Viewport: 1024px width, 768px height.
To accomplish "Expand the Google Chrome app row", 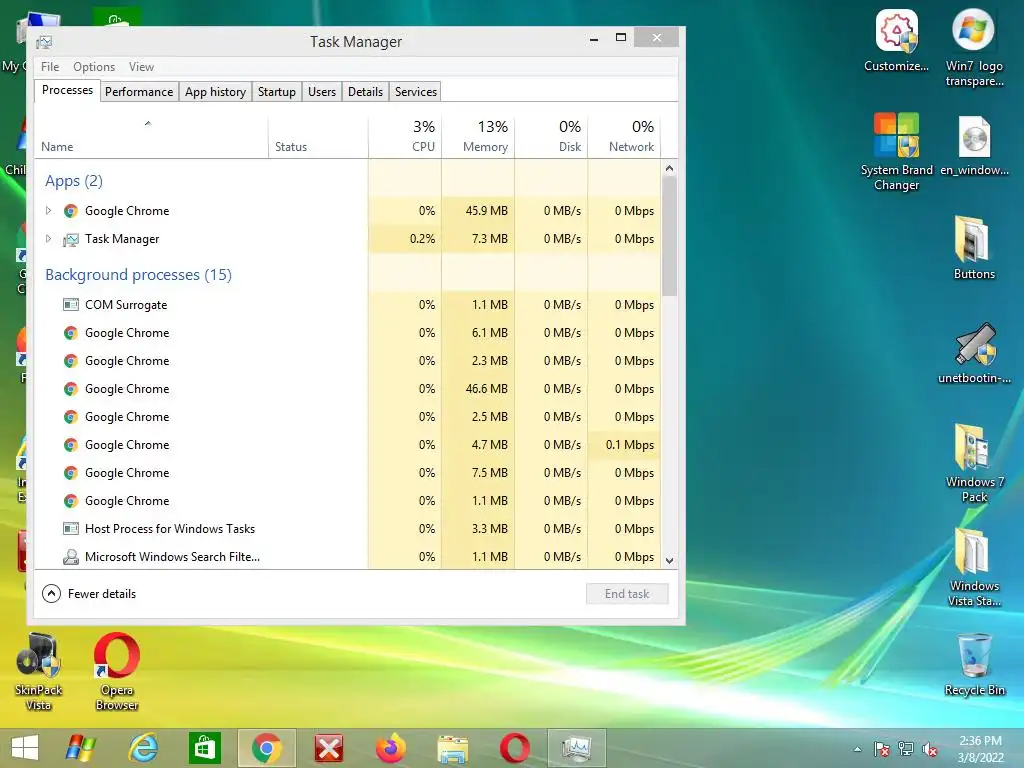I will [48, 210].
